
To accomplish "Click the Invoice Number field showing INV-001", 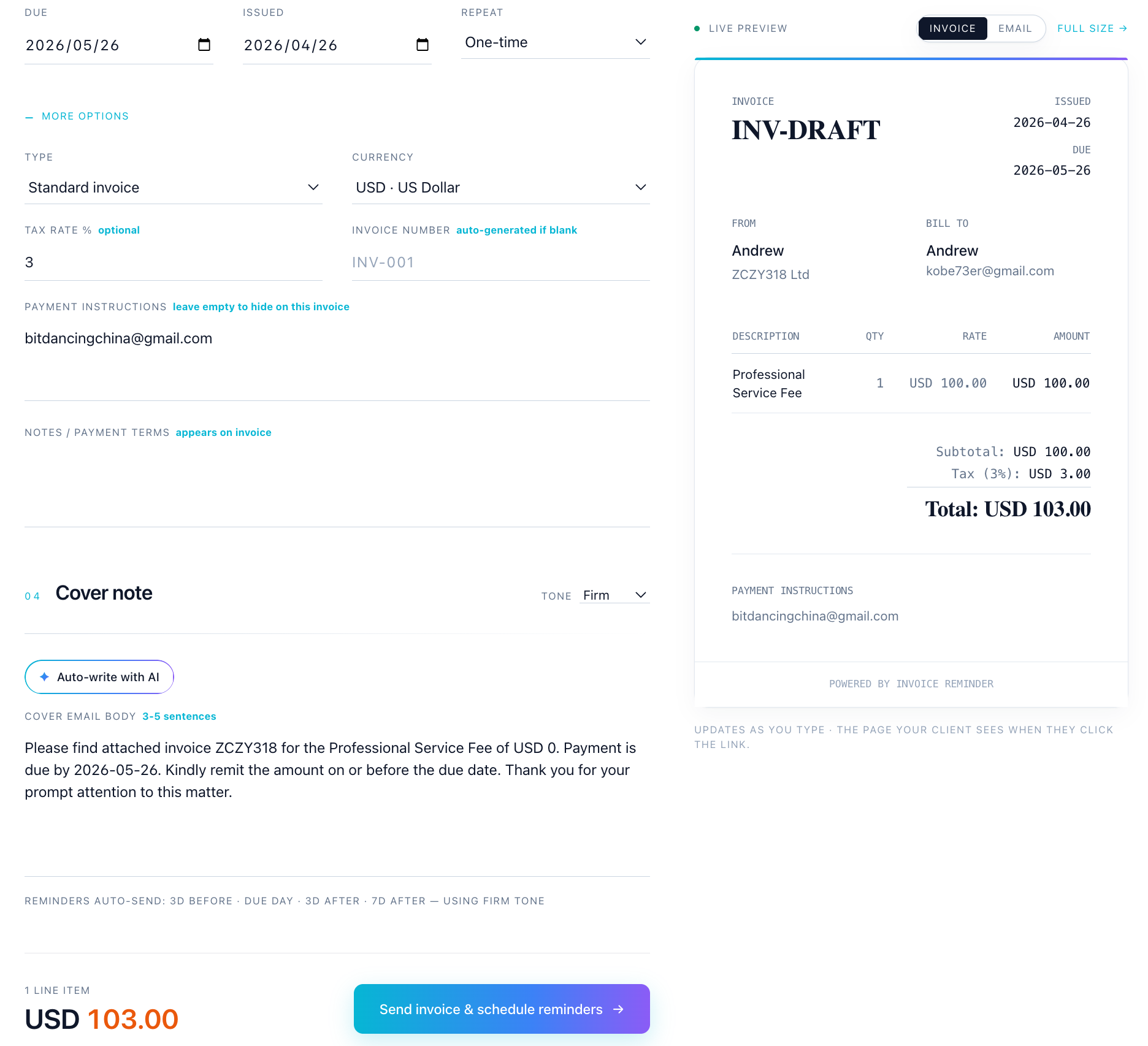I will coord(500,262).
